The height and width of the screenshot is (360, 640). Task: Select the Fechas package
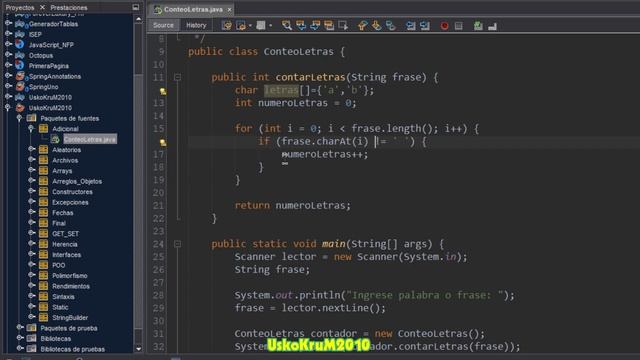tap(62, 213)
